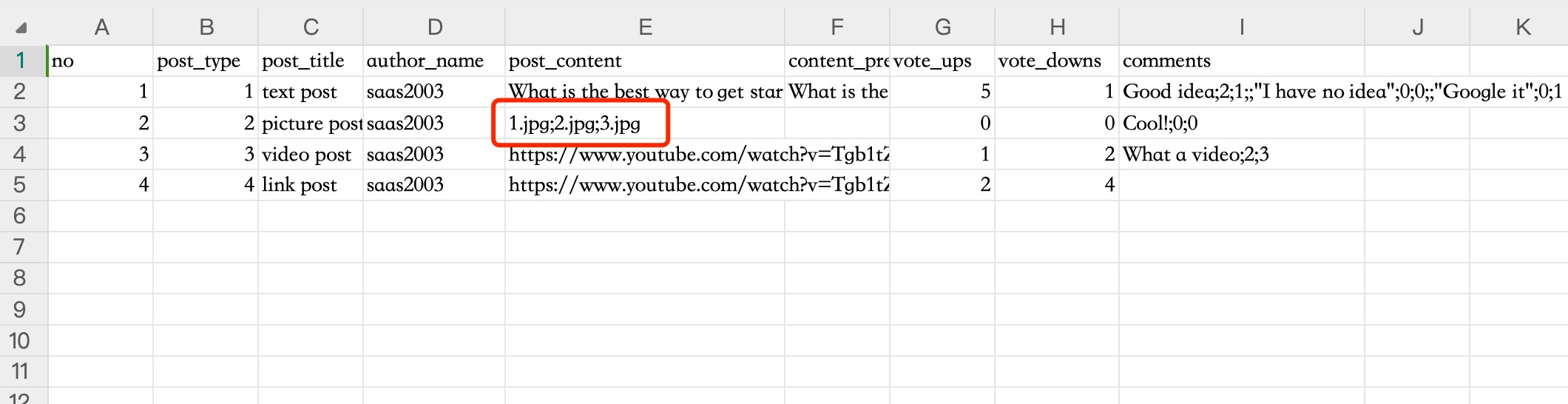Click the select-all corner triangle

(21, 28)
